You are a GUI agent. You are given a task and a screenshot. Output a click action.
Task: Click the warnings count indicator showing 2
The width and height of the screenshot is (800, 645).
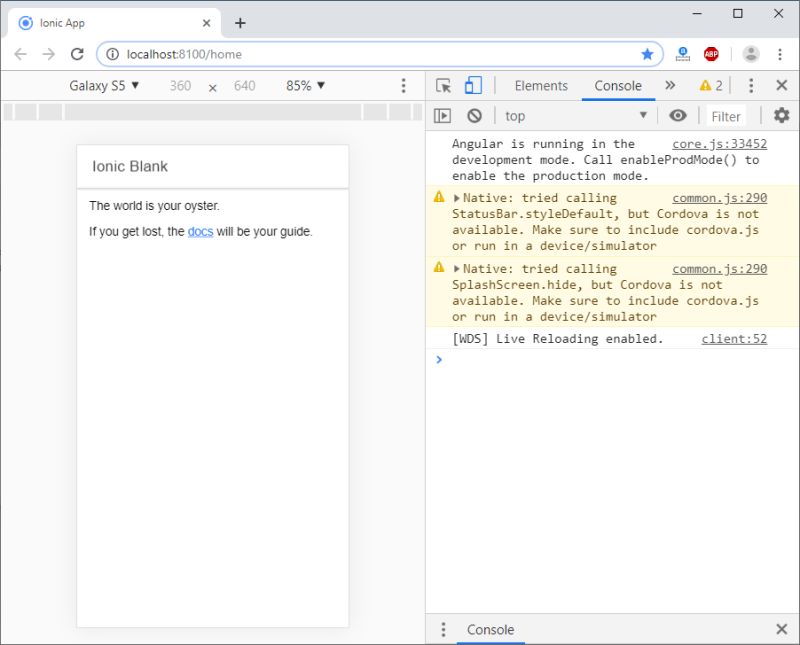click(711, 85)
